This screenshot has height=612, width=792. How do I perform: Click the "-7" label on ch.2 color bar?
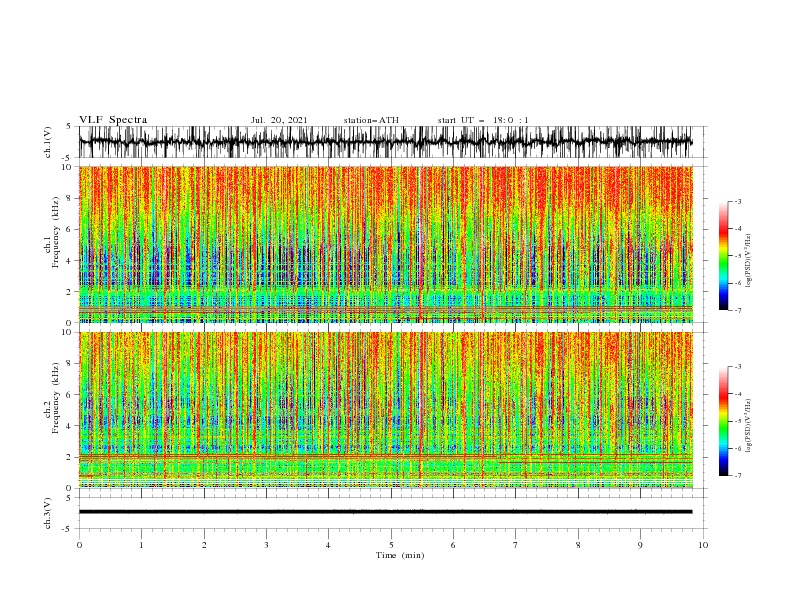(x=737, y=476)
